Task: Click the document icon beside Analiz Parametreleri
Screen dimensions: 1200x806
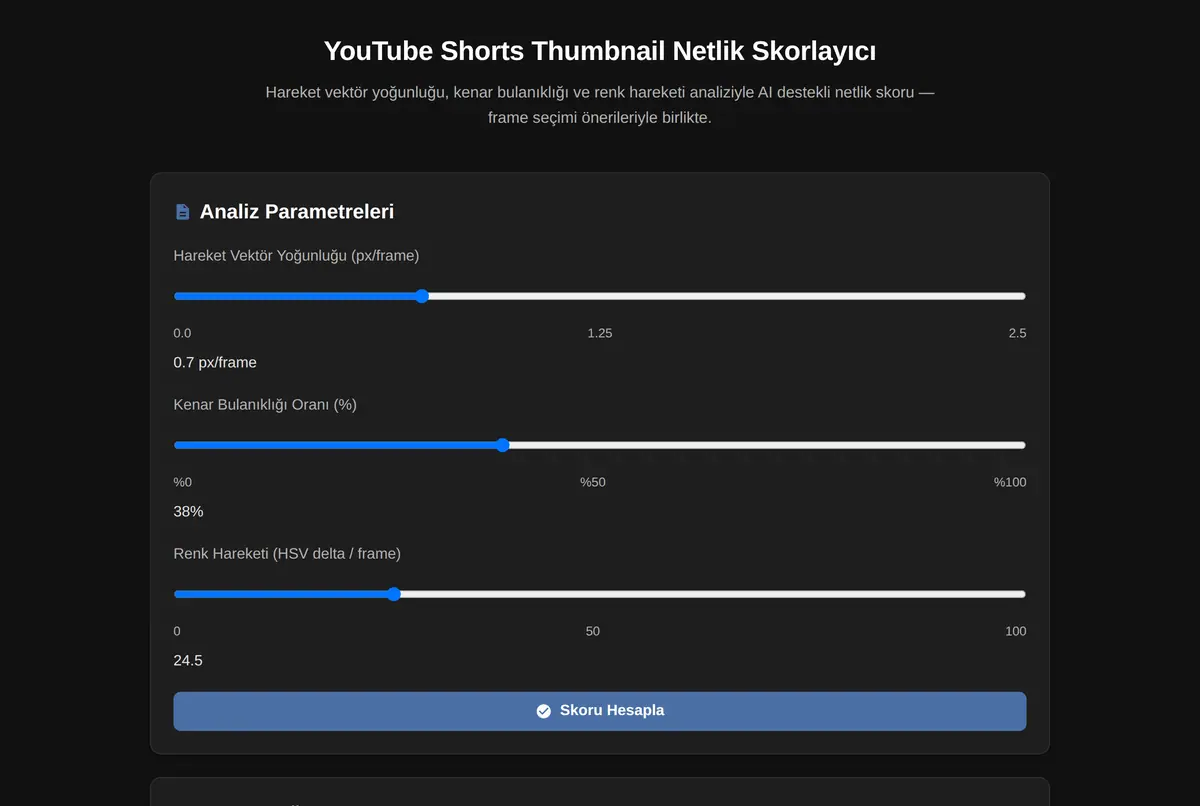Action: 182,212
